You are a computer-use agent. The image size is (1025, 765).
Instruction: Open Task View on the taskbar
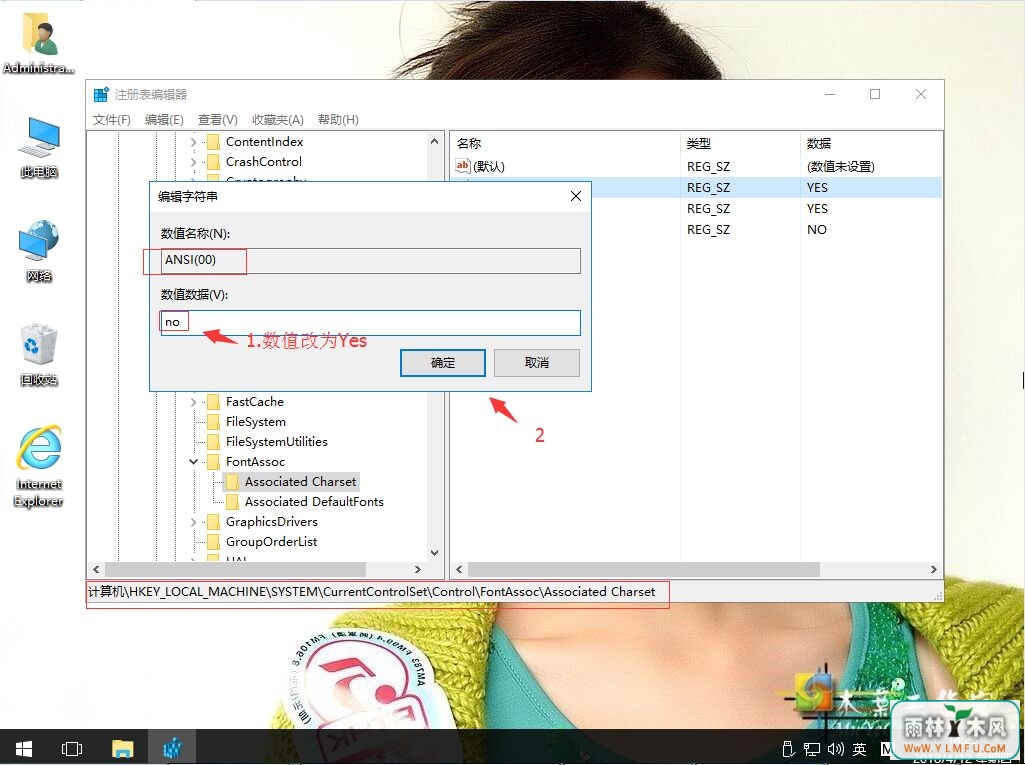coord(72,748)
